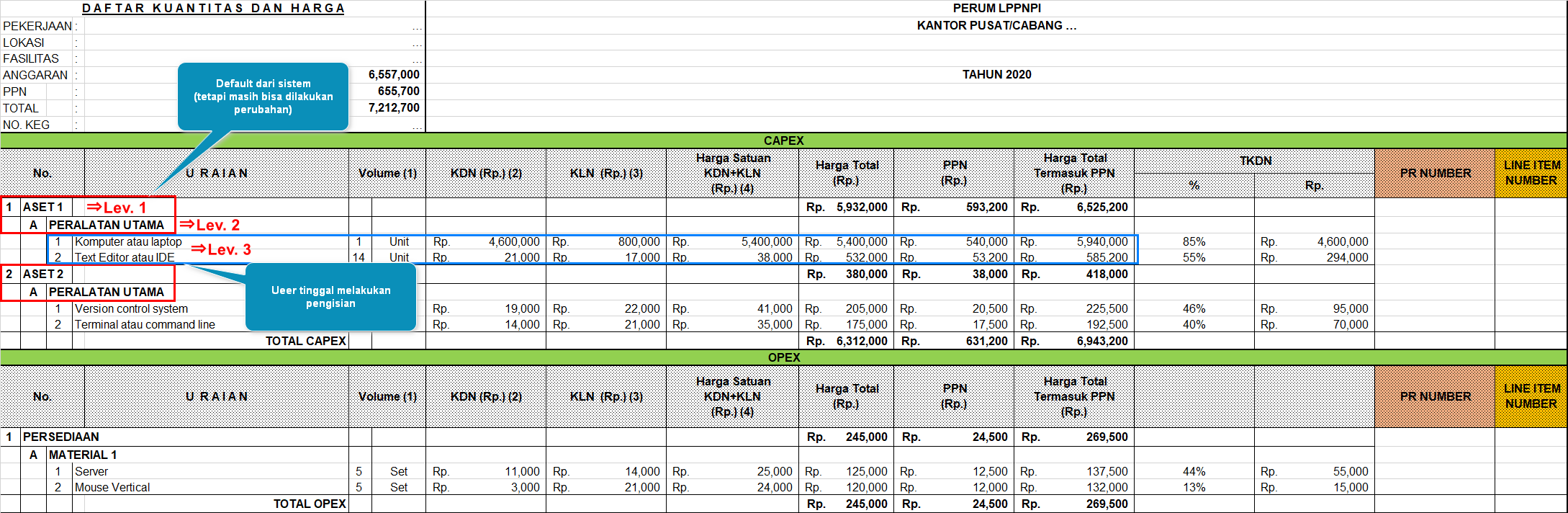
Task: Select Mouse Vertical TKDN 13%
Action: (1194, 487)
